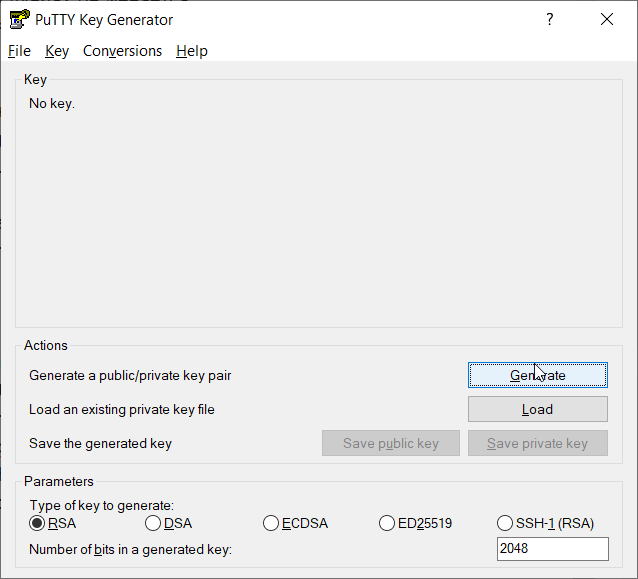The image size is (638, 579).
Task: Focus the number of bits input field
Action: click(x=552, y=549)
